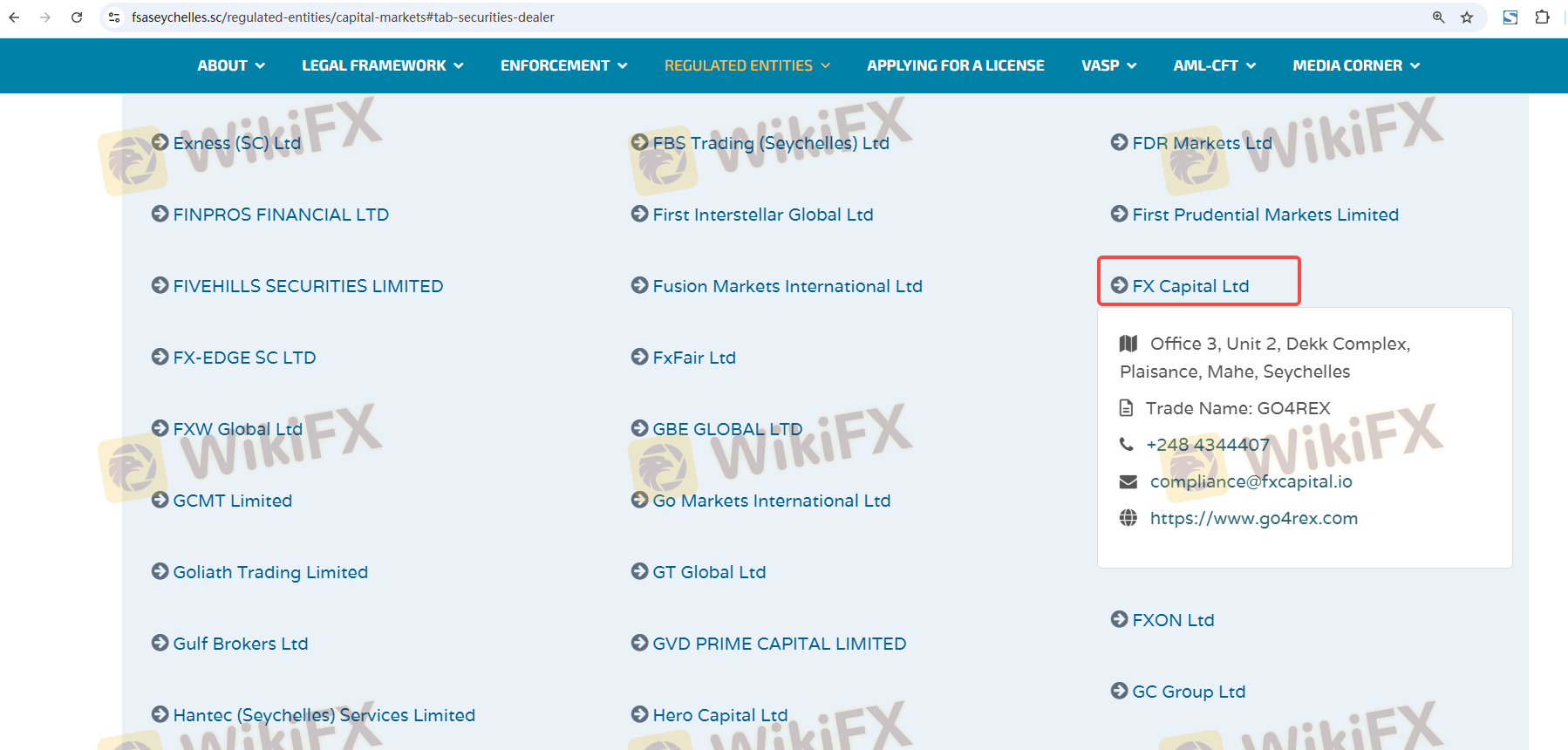1568x750 pixels.
Task: Expand Gulf Brokers Ltd entry
Action: [230, 644]
